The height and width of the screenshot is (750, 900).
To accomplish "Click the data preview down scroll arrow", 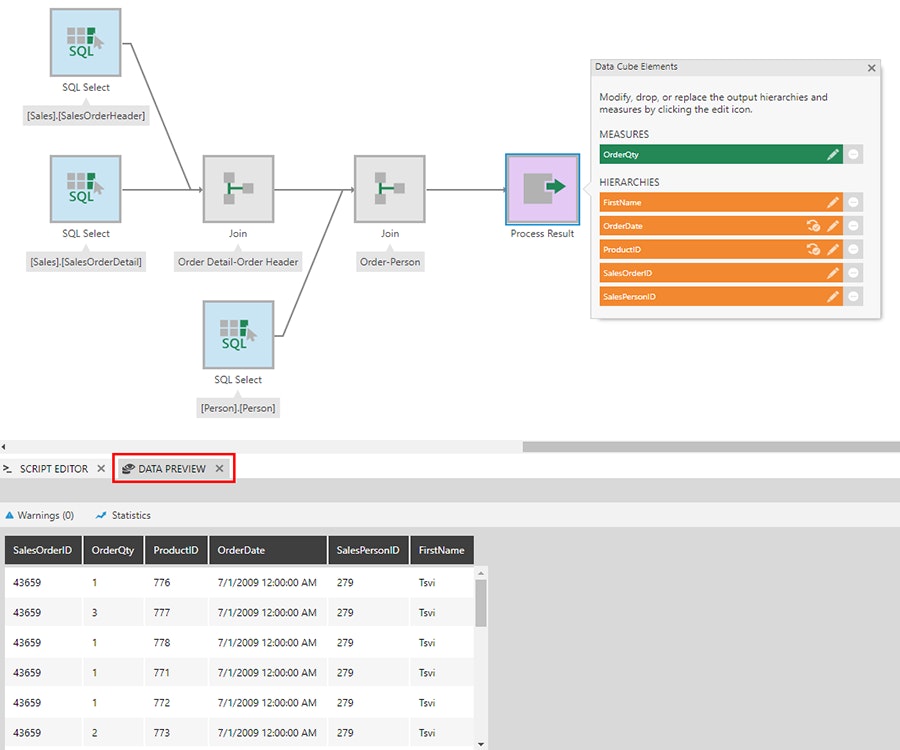I will click(481, 744).
